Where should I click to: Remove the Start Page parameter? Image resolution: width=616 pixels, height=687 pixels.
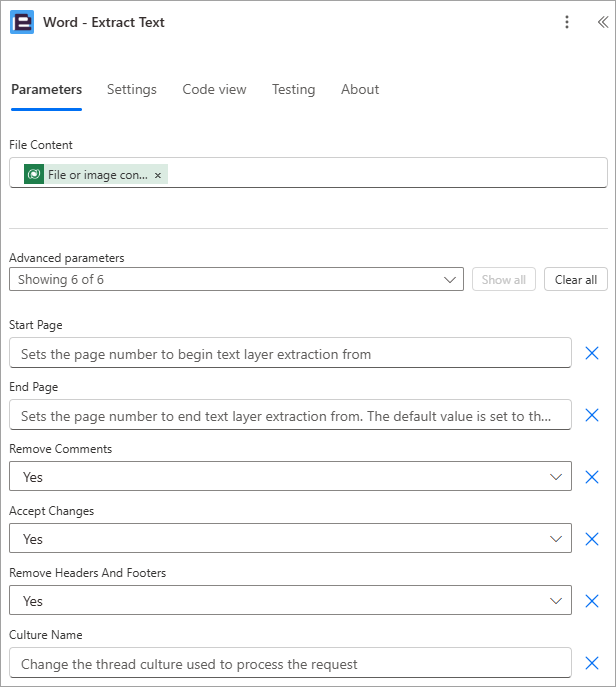tap(592, 353)
